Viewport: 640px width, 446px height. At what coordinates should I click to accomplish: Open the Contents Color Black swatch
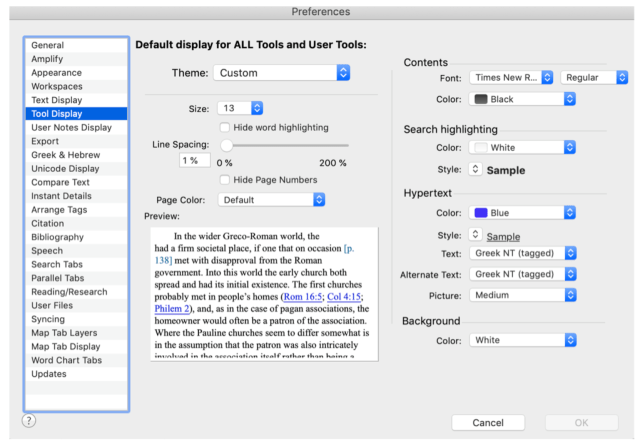click(522, 99)
